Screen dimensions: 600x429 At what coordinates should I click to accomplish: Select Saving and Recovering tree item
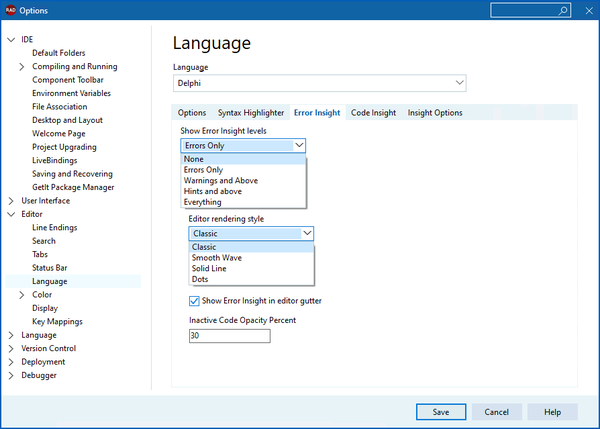coord(72,174)
